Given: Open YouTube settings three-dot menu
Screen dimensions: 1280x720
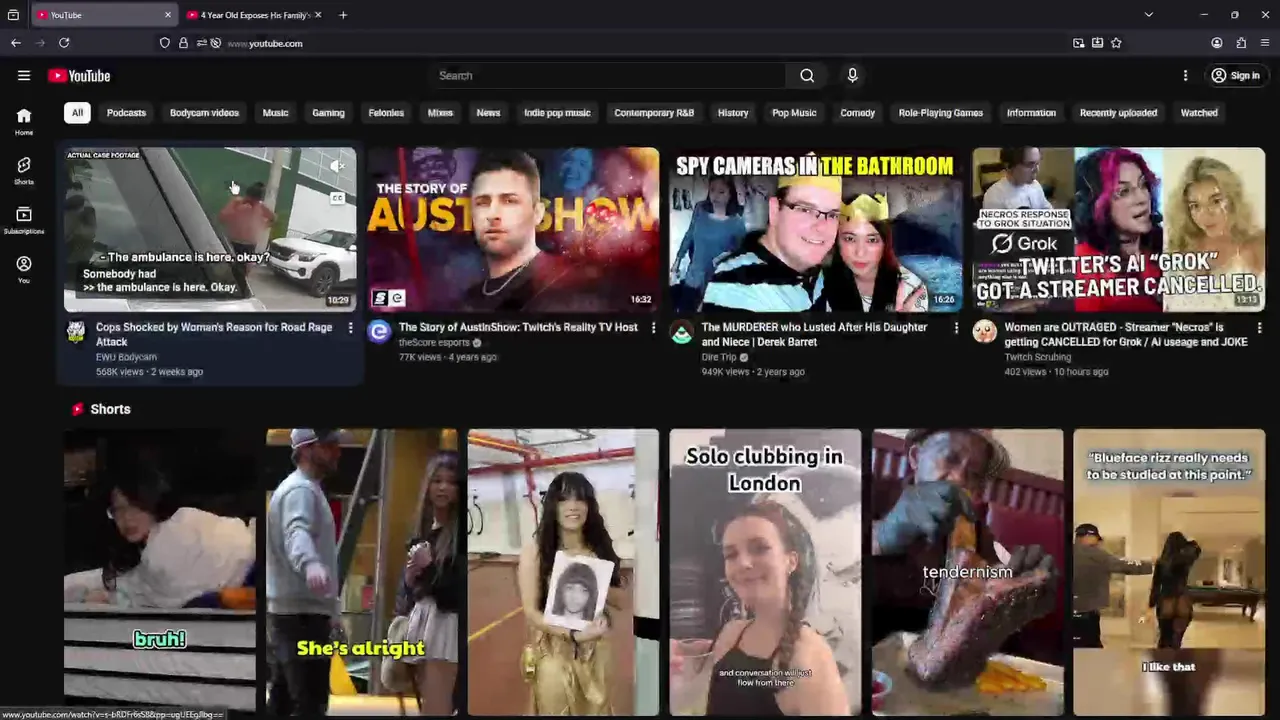Looking at the screenshot, I should pos(1185,75).
